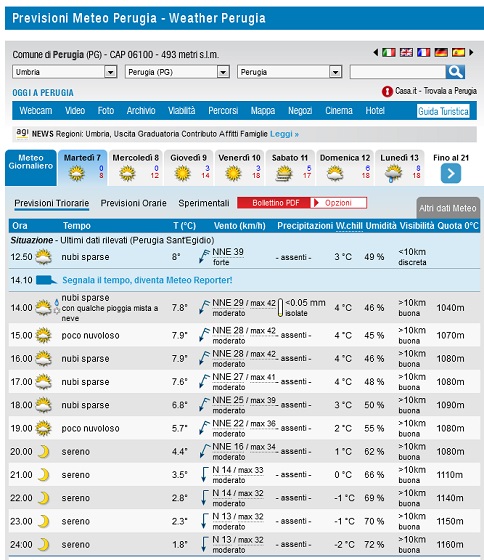Select the Venerdì 10 forecast tab
Image resolution: width=484 pixels, height=560 pixels.
239,168
